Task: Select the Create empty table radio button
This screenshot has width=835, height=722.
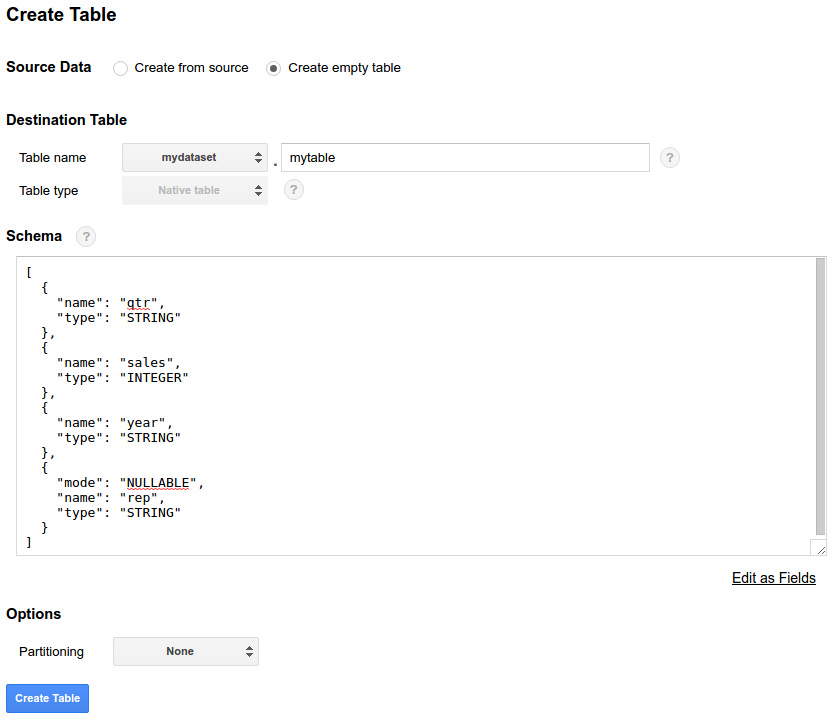Action: [274, 68]
